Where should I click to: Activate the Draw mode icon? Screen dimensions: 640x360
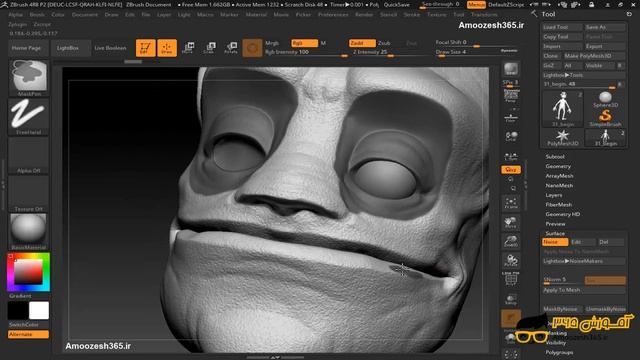pyautogui.click(x=167, y=48)
